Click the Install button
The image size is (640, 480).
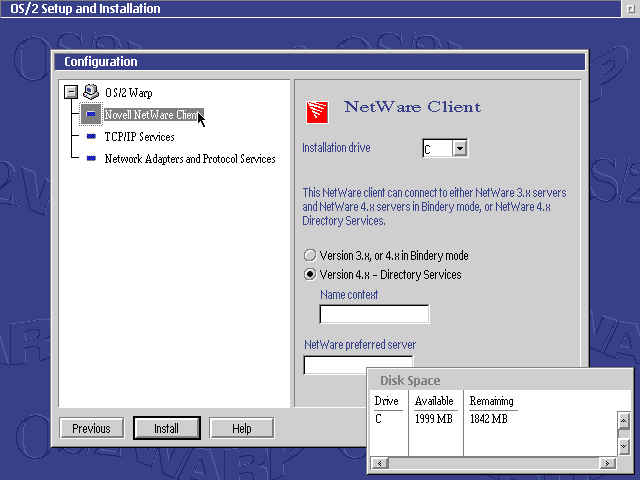point(167,428)
